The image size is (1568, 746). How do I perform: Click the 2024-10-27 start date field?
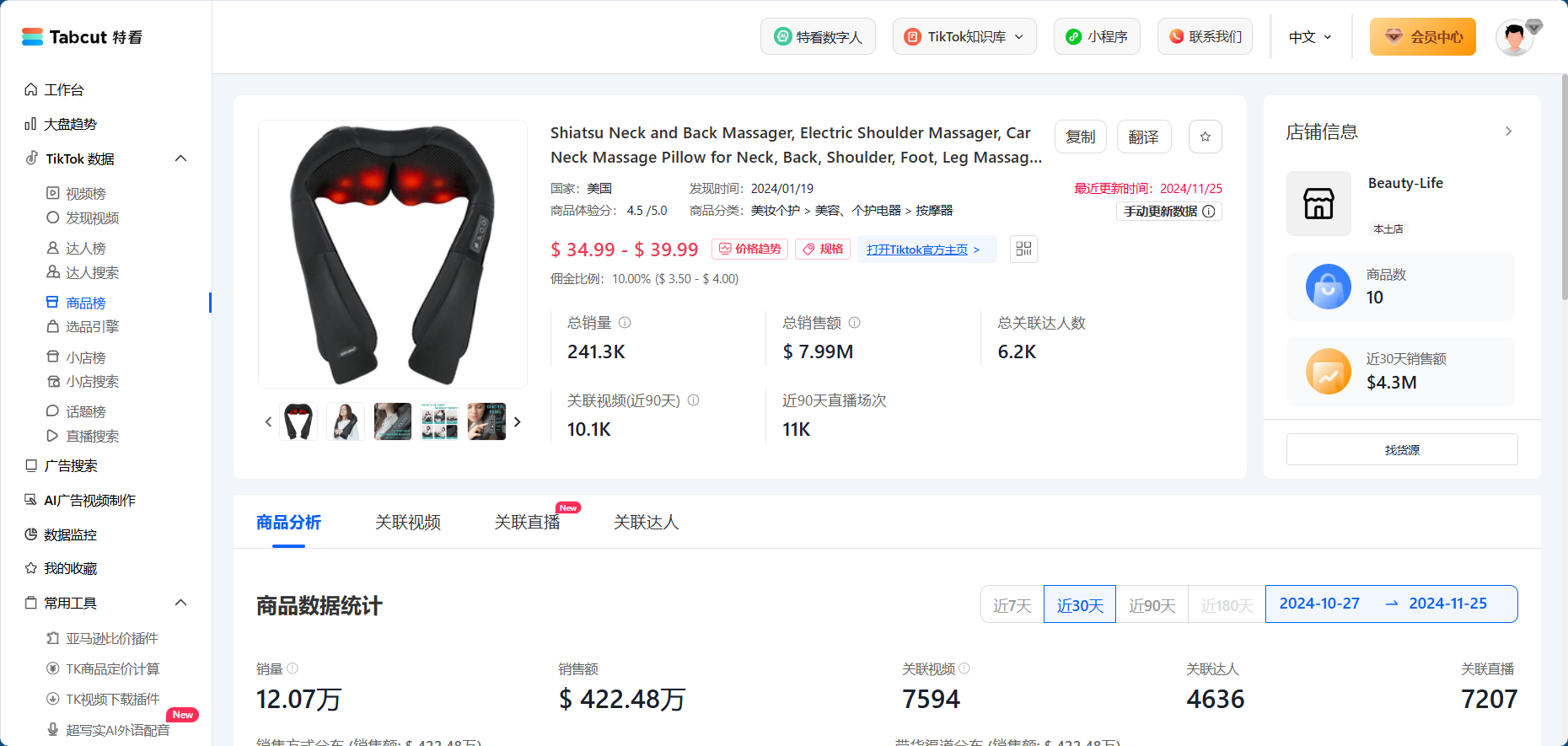[x=1319, y=604]
